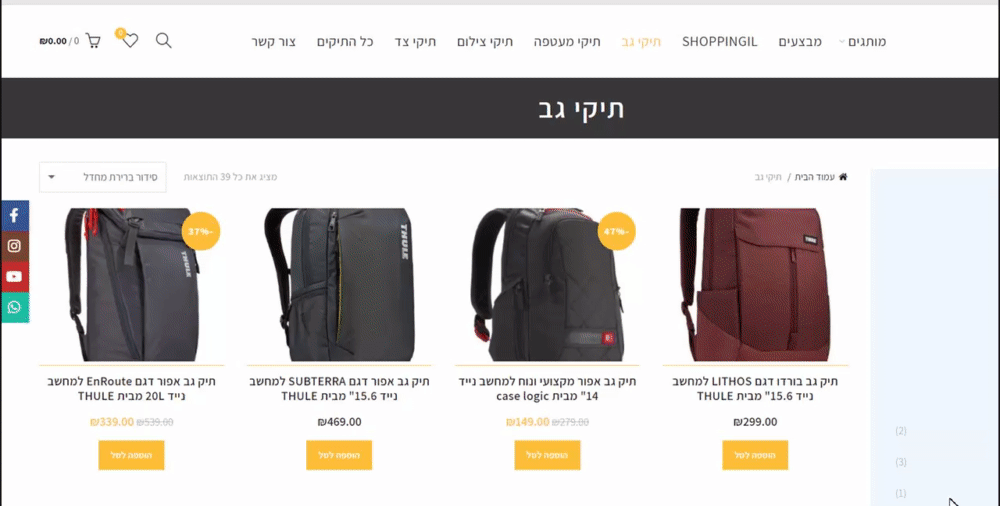Open the search magnifier icon
This screenshot has width=1000, height=506.
coord(163,41)
